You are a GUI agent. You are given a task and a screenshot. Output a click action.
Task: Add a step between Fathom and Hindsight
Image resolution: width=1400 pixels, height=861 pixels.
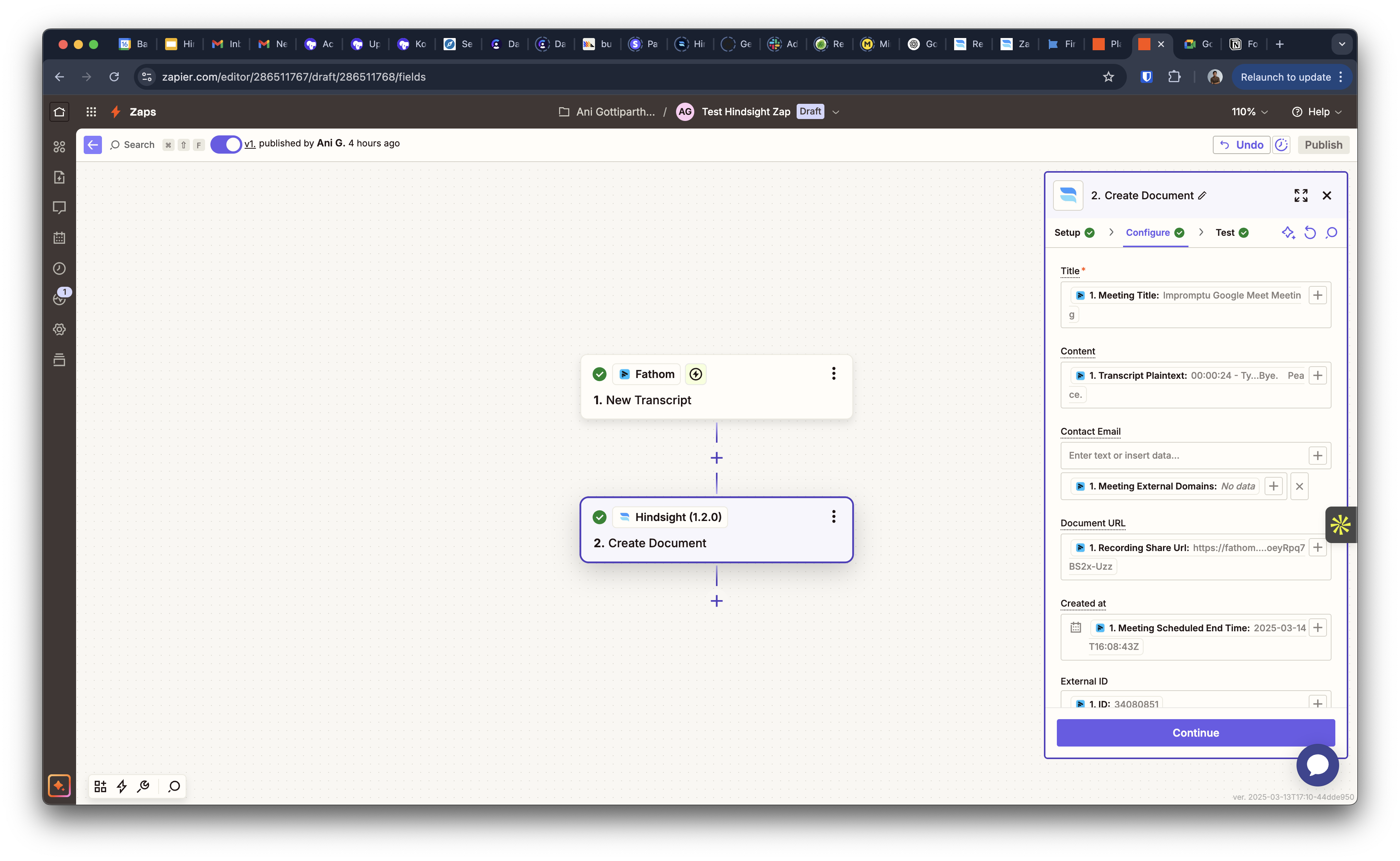click(716, 458)
